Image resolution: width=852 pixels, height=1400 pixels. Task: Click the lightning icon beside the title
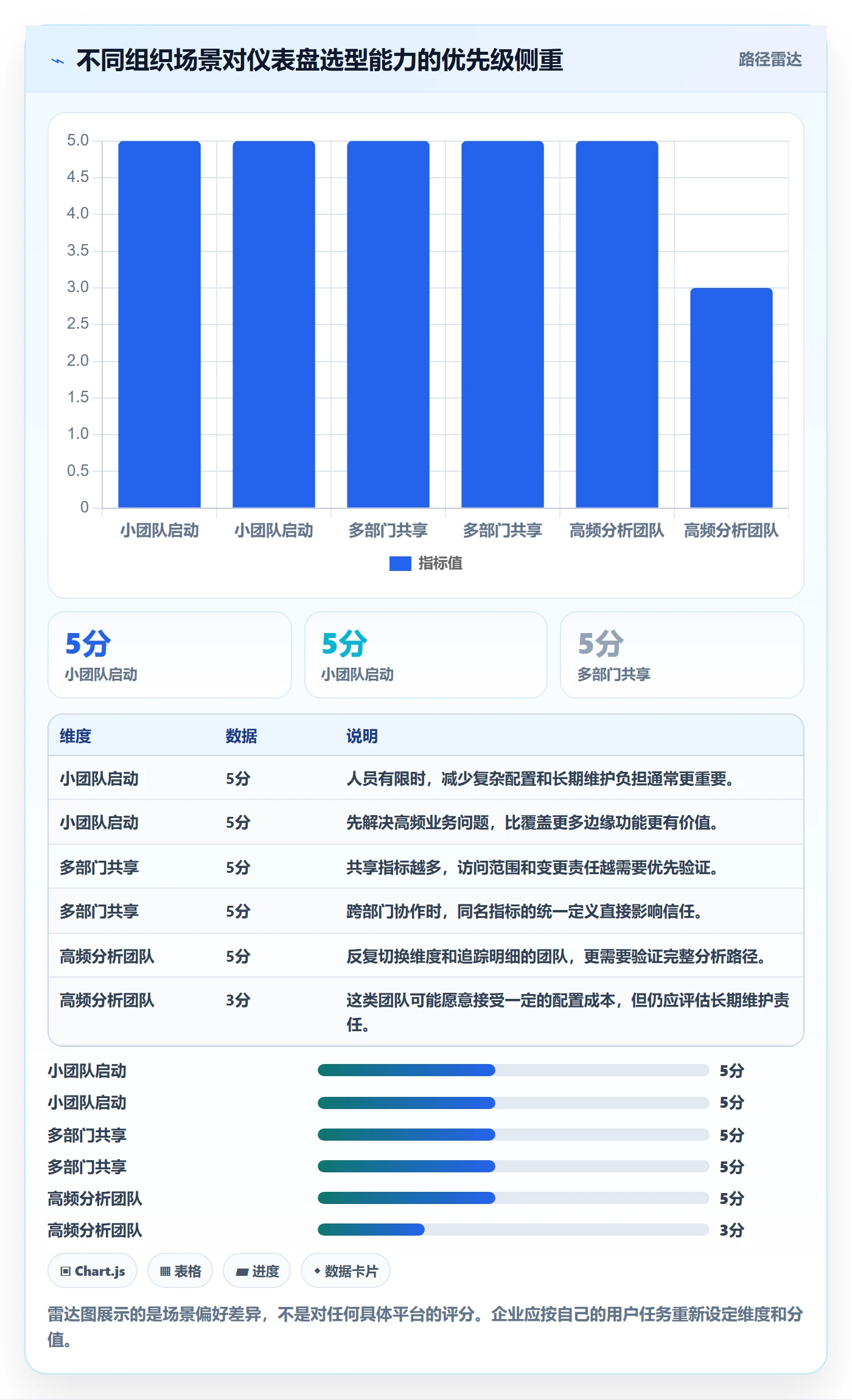coord(58,61)
